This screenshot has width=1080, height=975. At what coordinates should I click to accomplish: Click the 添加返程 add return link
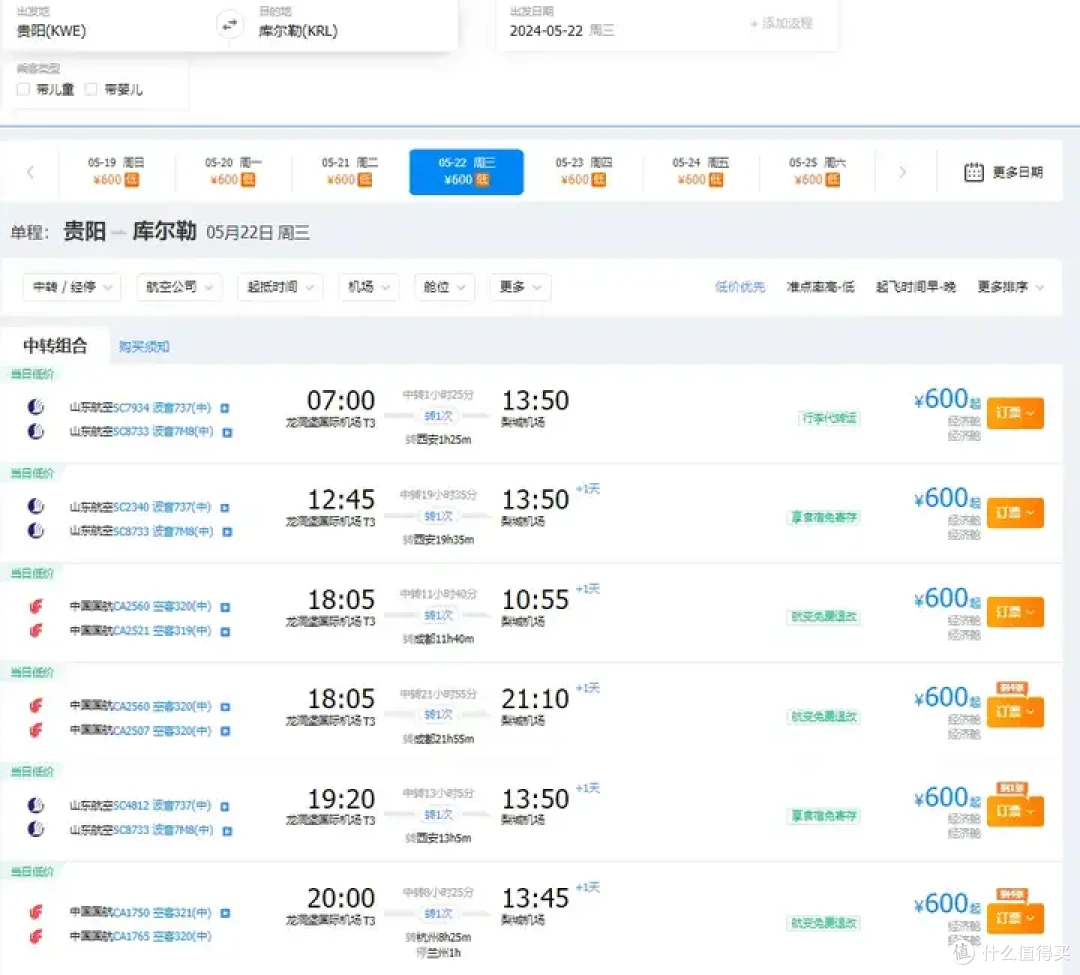pos(782,23)
